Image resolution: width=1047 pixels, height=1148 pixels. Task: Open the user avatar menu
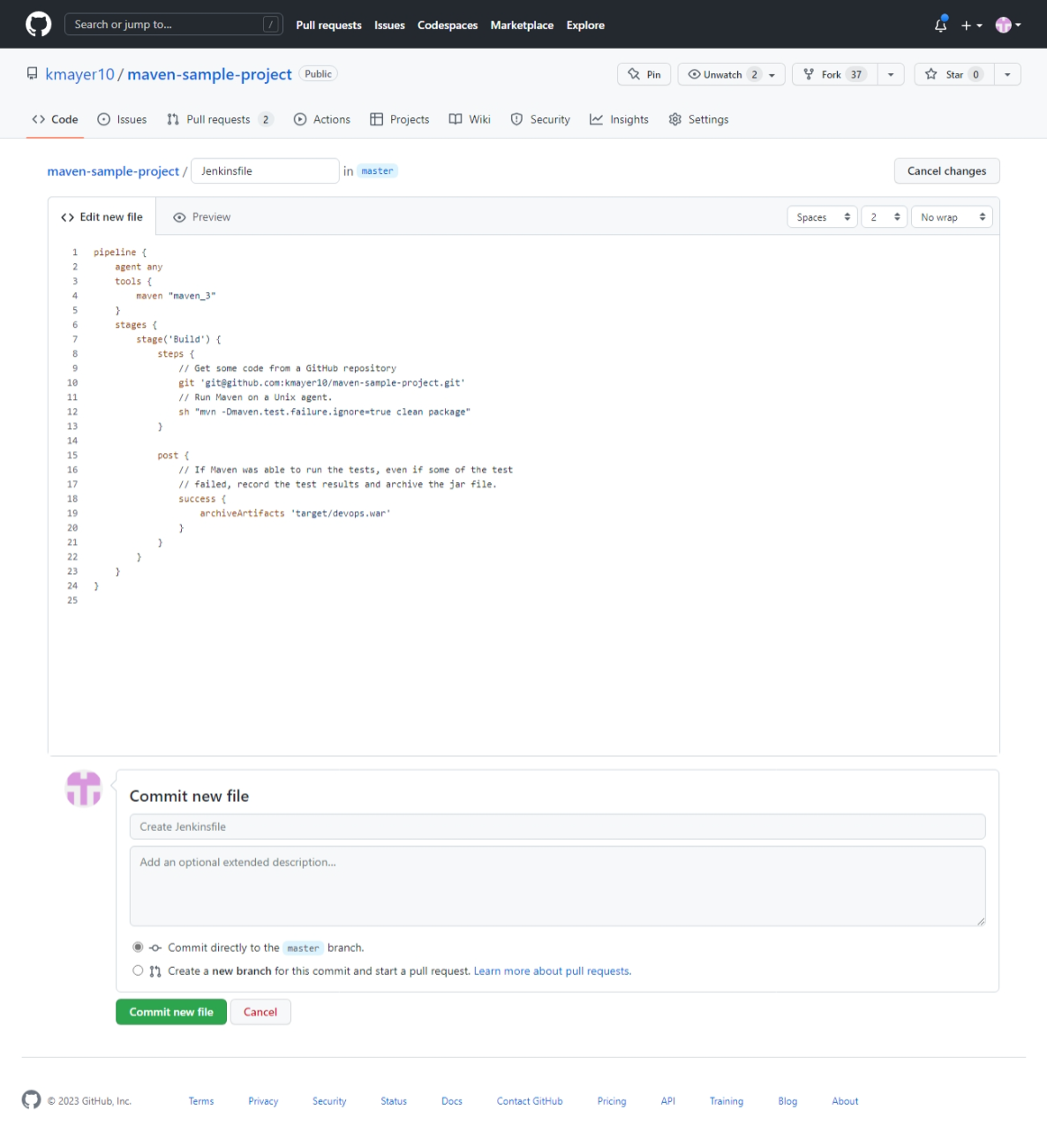tap(1007, 25)
